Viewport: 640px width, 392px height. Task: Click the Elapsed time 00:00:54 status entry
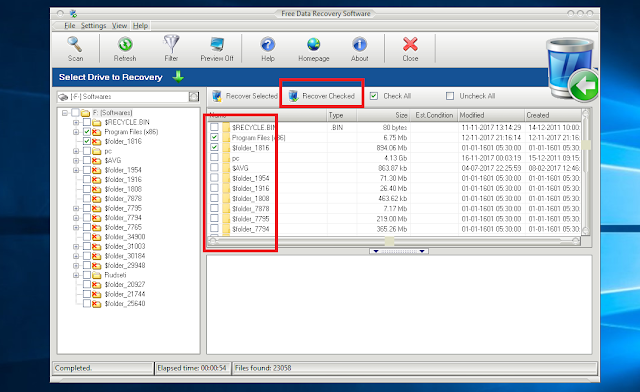pos(192,368)
